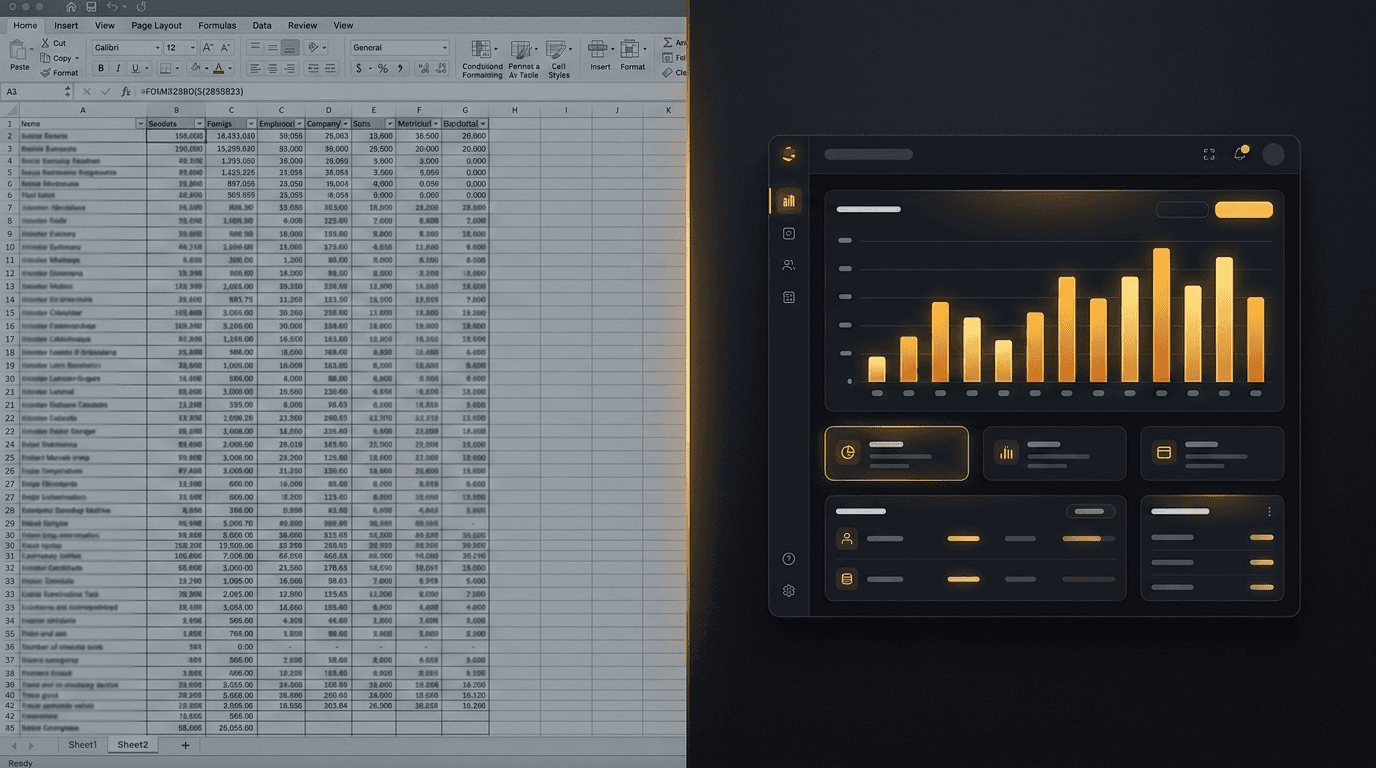Toggle italic formatting
This screenshot has width=1376, height=768.
117,68
